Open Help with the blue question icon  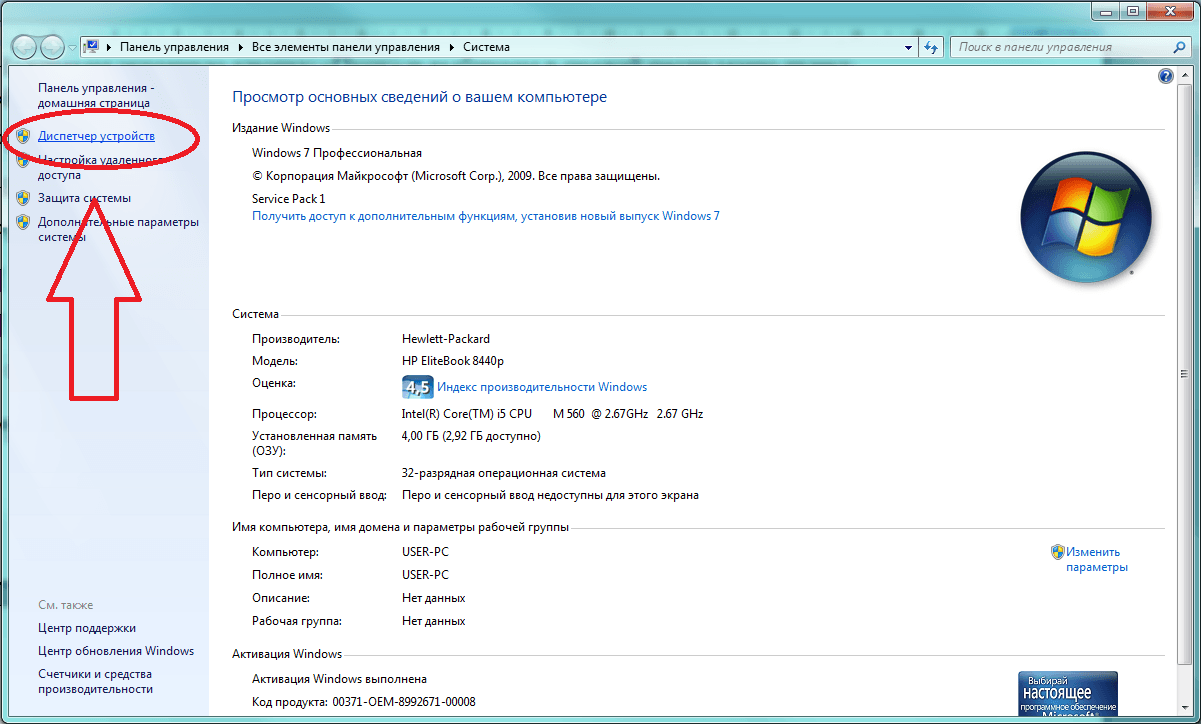[1165, 76]
